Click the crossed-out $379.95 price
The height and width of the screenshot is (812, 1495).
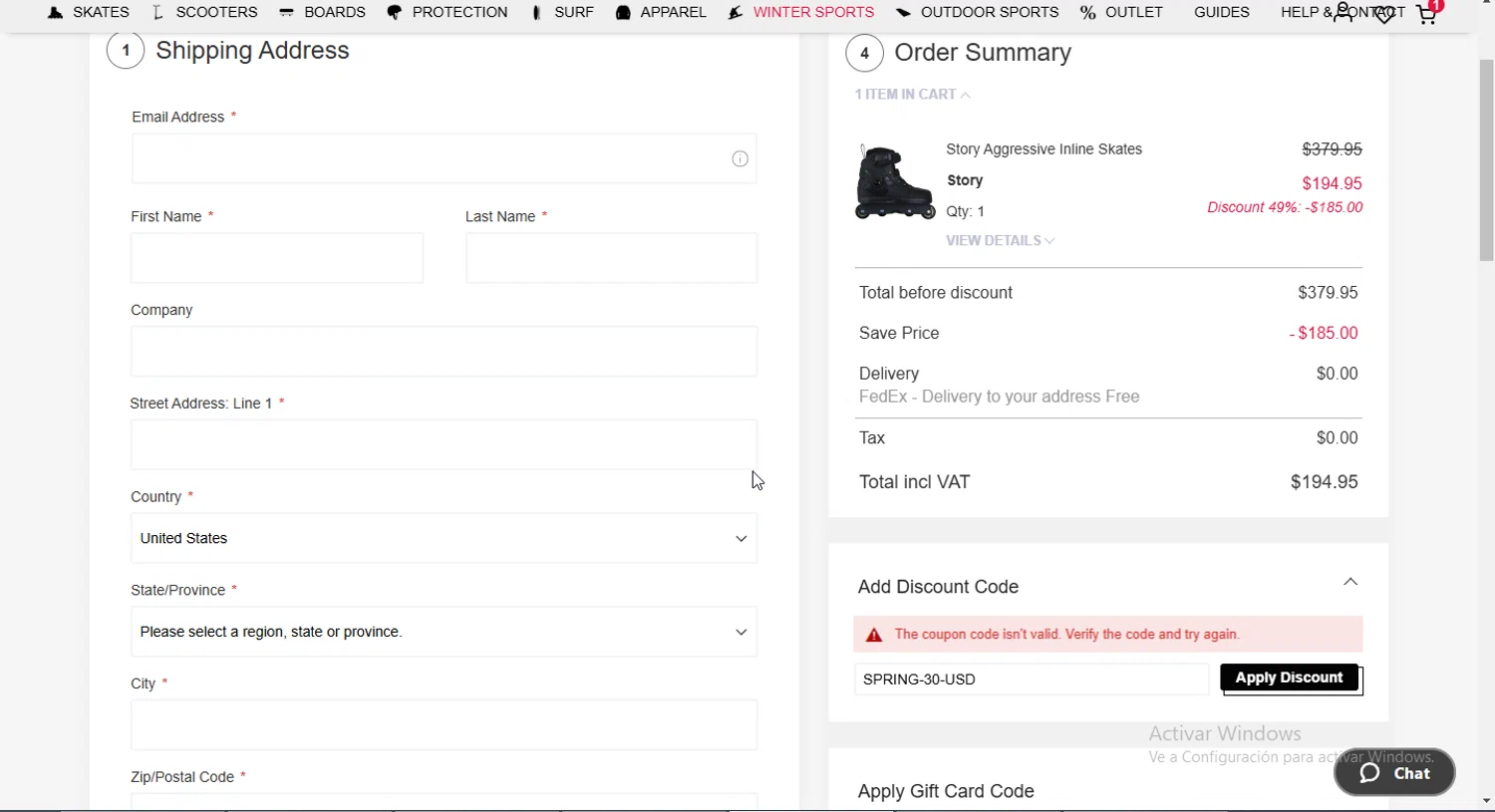[1332, 149]
